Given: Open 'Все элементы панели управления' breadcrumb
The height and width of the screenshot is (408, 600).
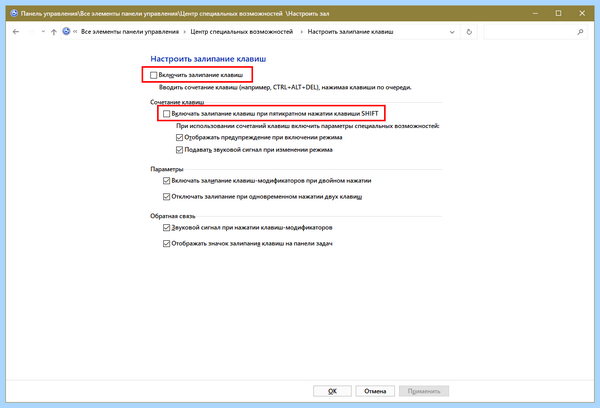Looking at the screenshot, I should (x=130, y=32).
